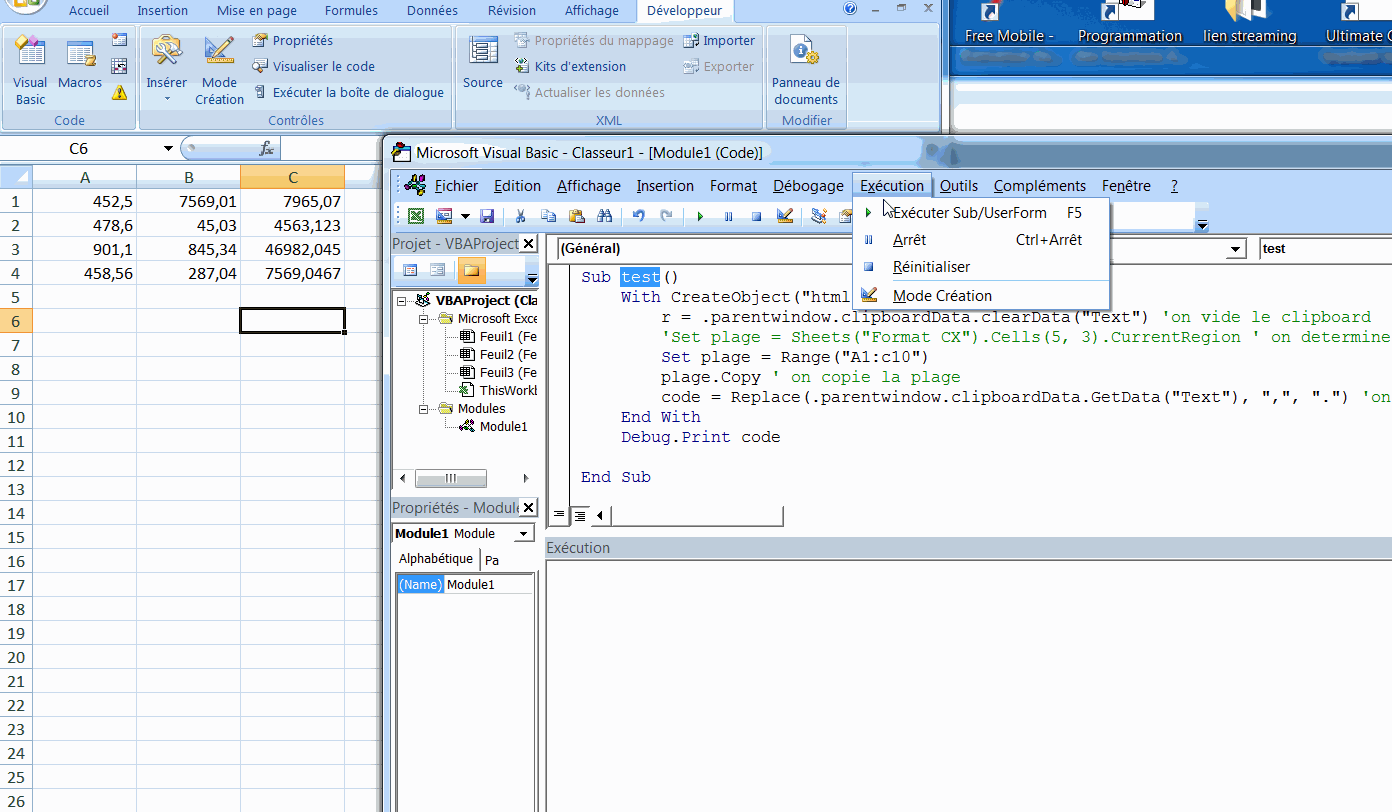1392x812 pixels.
Task: Switch to the Accueil ribbon tab
Action: [x=89, y=11]
